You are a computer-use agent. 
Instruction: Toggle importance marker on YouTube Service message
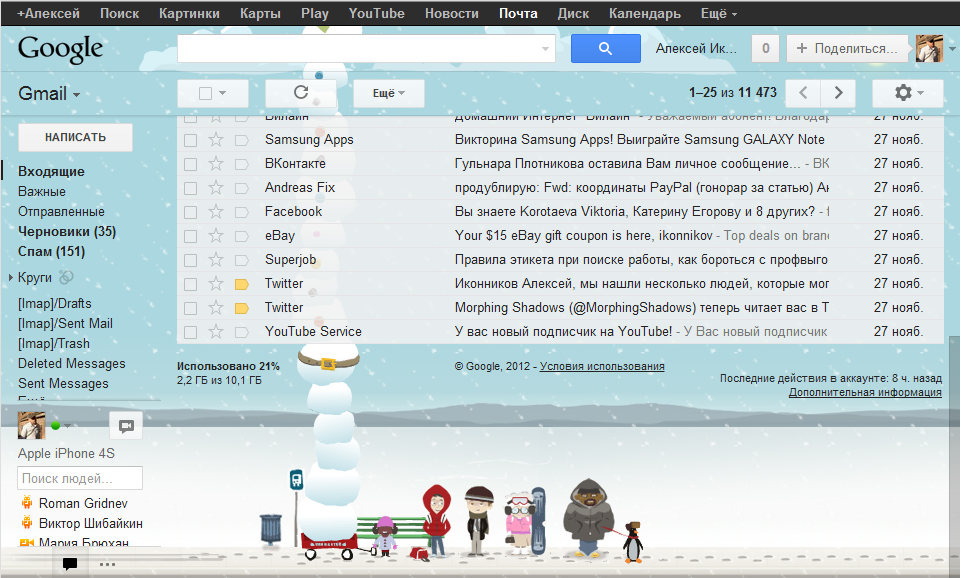click(x=242, y=333)
